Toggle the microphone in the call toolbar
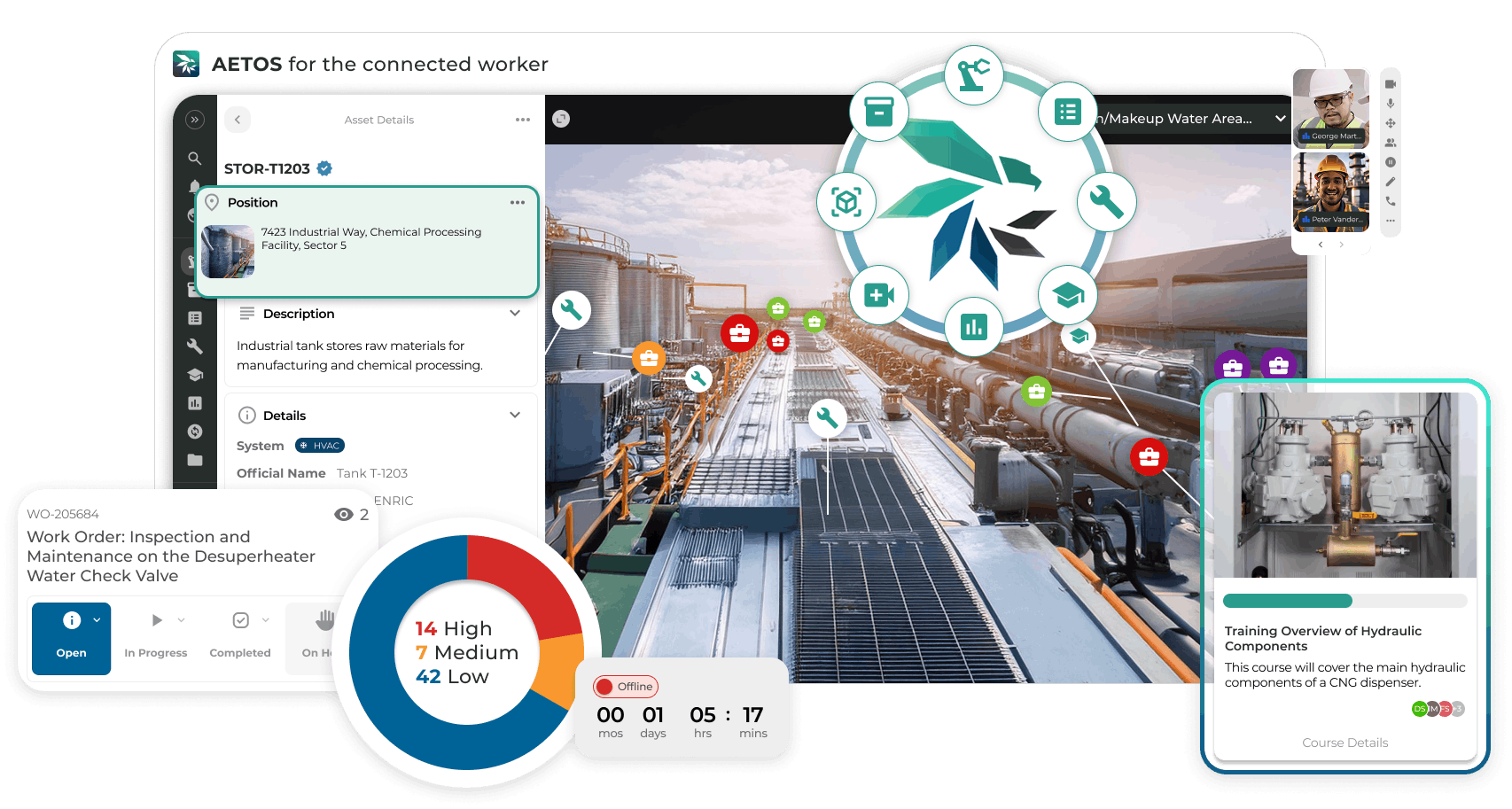The width and height of the screenshot is (1512, 809). pos(1391,104)
